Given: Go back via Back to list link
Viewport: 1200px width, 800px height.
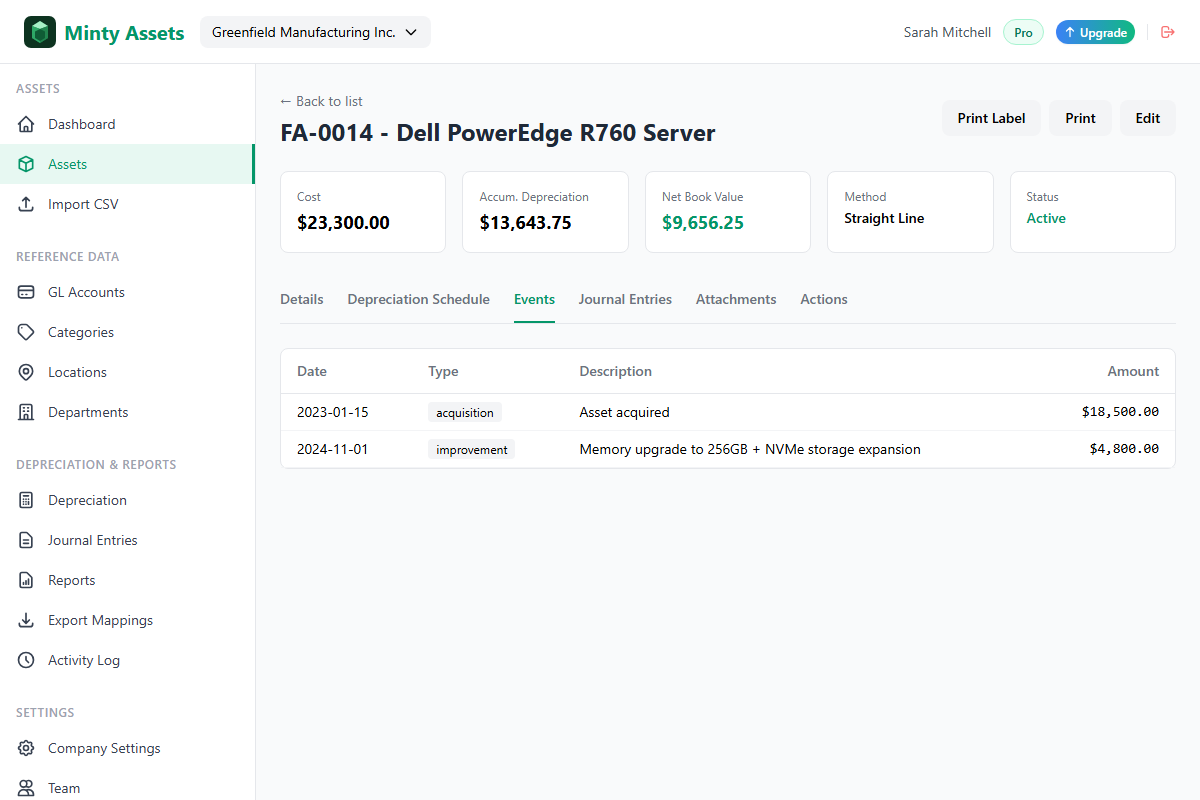Looking at the screenshot, I should tap(321, 101).
